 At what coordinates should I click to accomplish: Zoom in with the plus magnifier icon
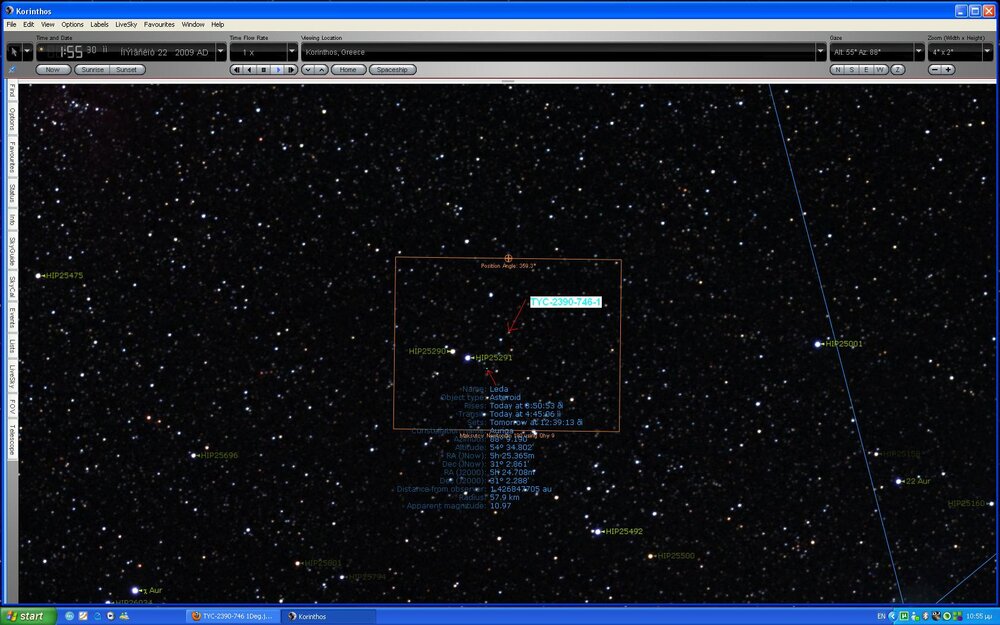pyautogui.click(x=948, y=69)
